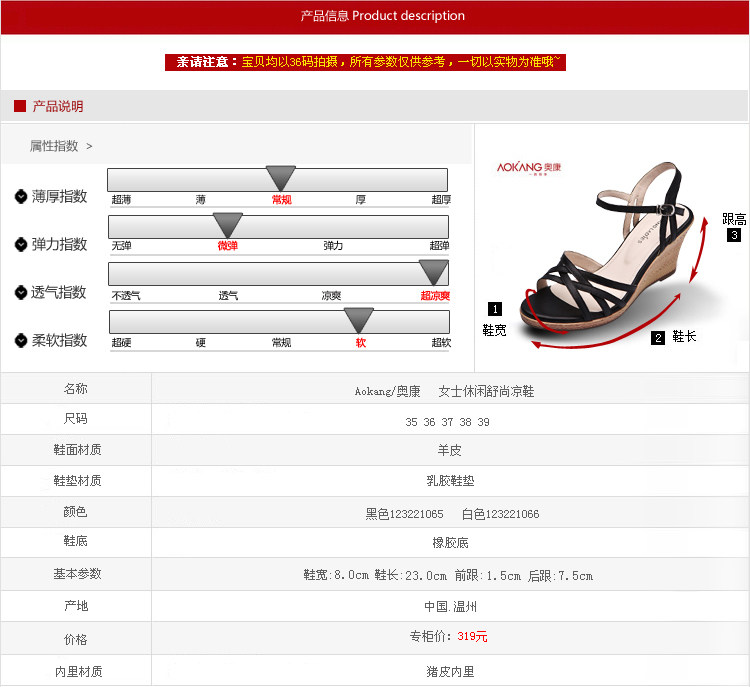Click the chevron icon beside 薄厚指数

(21, 196)
